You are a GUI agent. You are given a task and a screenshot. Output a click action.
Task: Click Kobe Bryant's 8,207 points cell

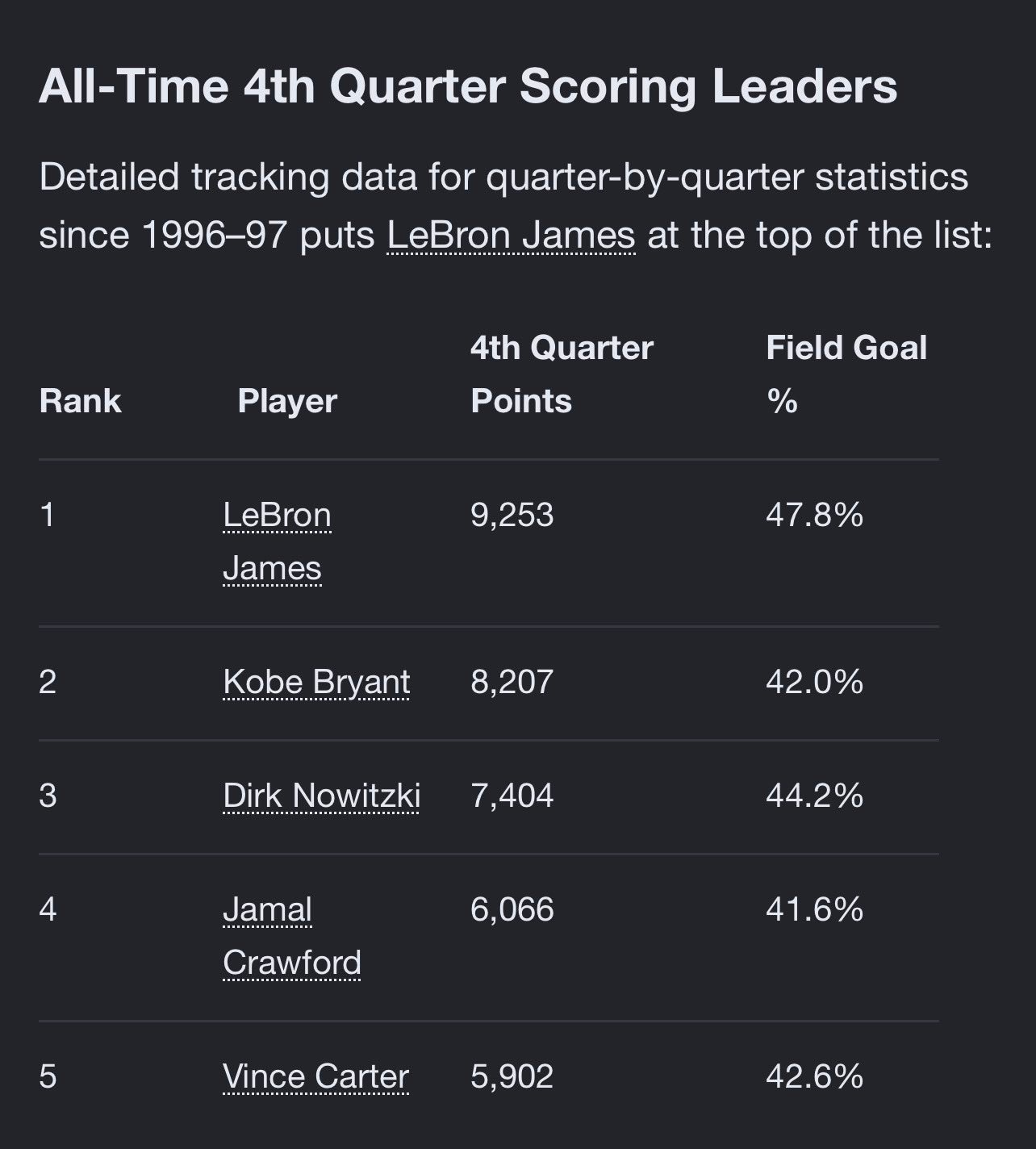(x=512, y=683)
